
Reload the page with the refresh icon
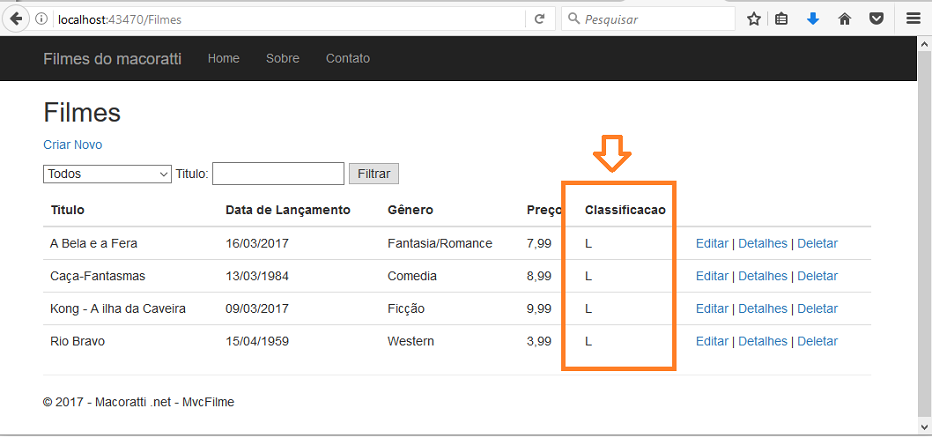coord(540,19)
